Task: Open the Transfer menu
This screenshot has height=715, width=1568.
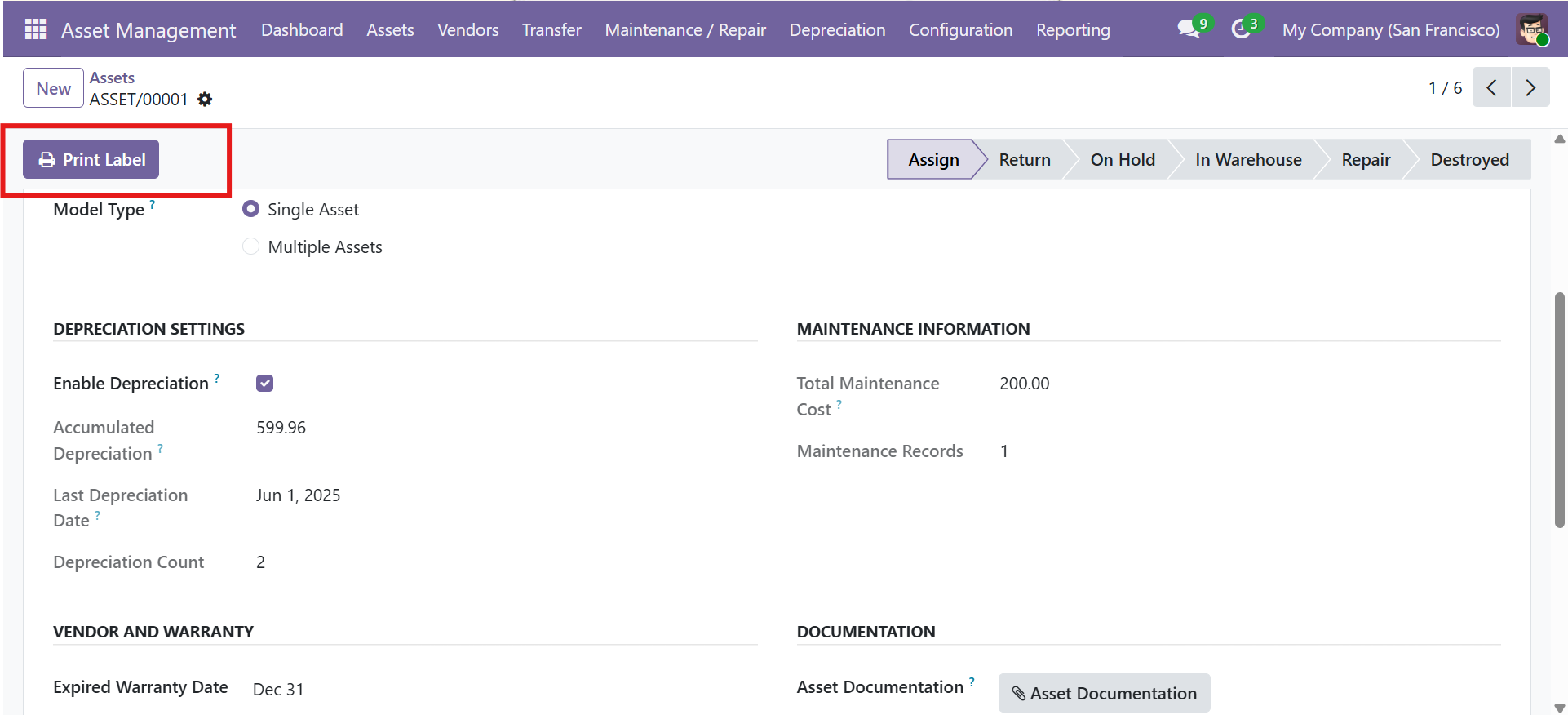Action: (x=551, y=29)
